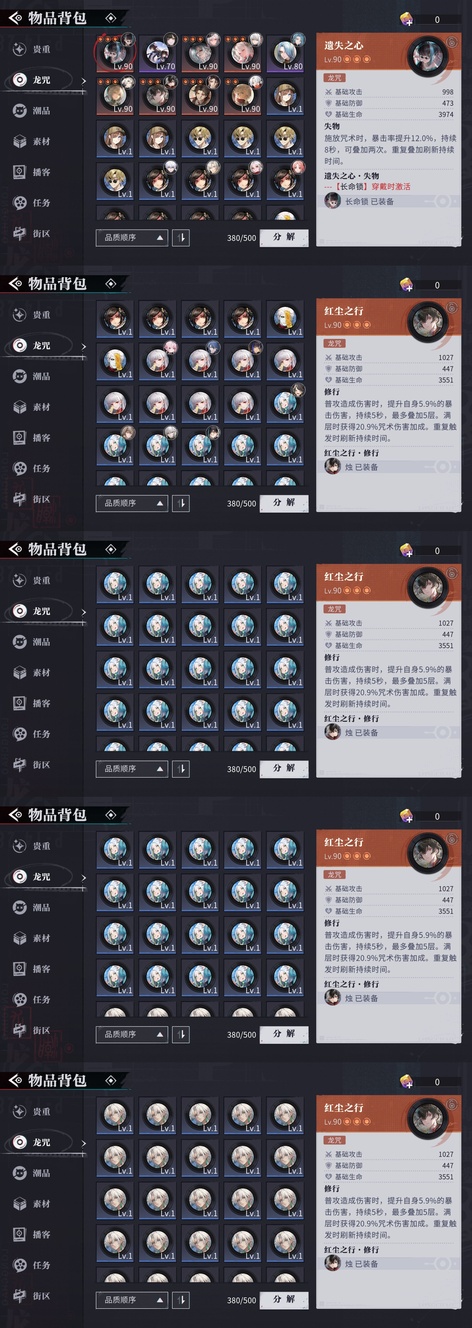This screenshot has height=1328, width=472.
Task: Click the 长命锁 avatar in the equipped row
Action: click(332, 201)
